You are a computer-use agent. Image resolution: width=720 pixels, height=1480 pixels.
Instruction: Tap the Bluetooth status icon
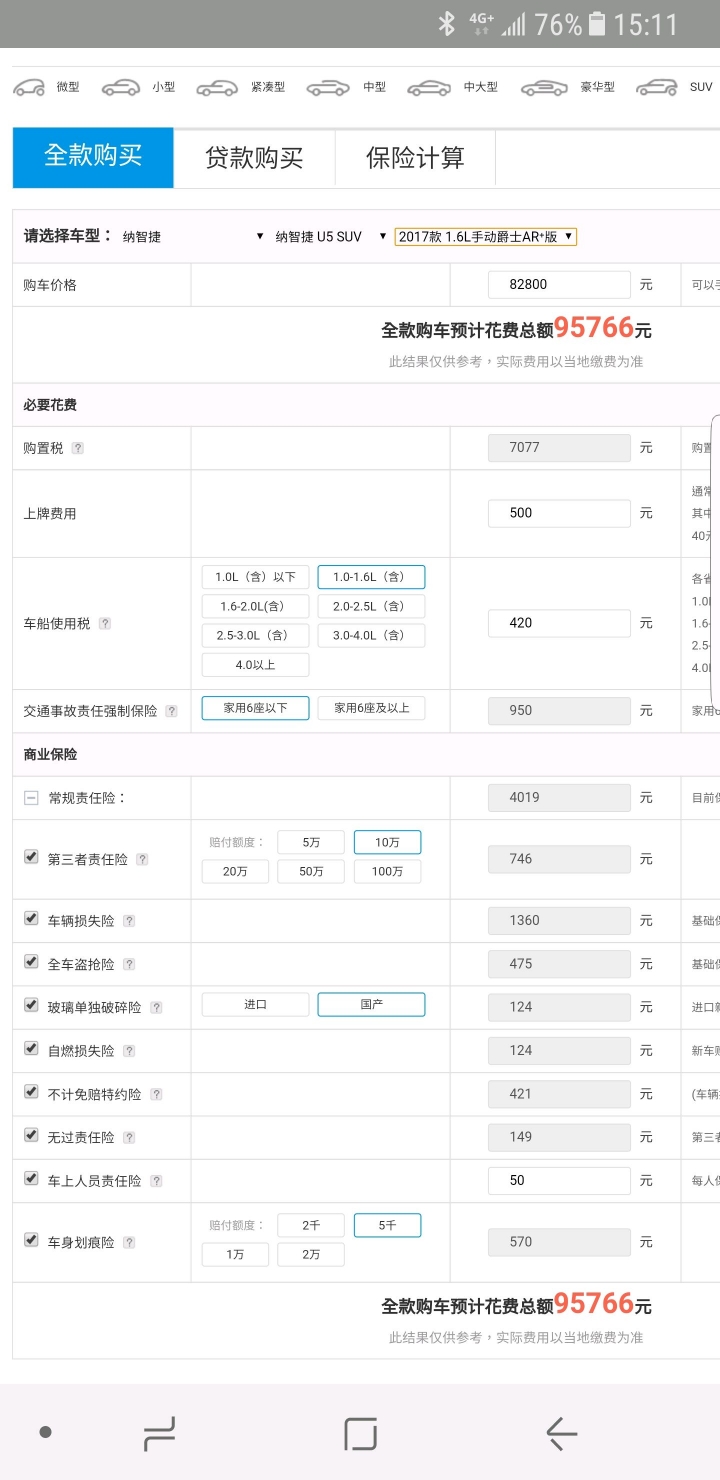click(x=447, y=24)
